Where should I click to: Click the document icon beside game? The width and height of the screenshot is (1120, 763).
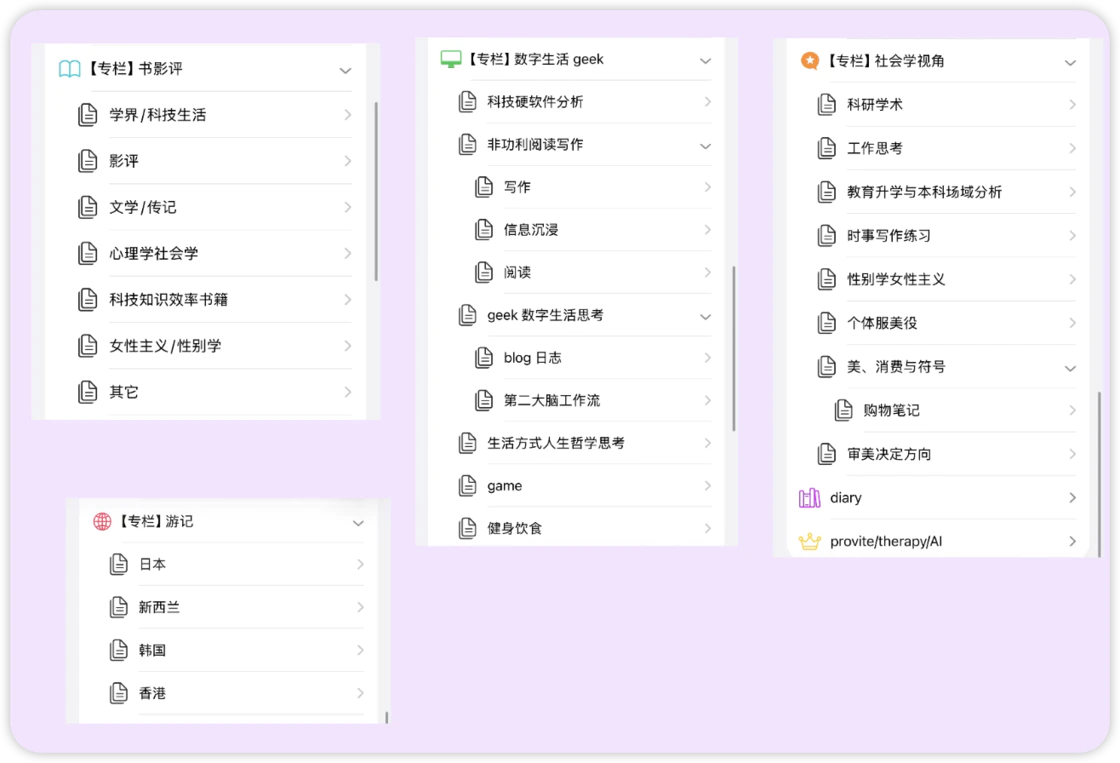tap(467, 486)
